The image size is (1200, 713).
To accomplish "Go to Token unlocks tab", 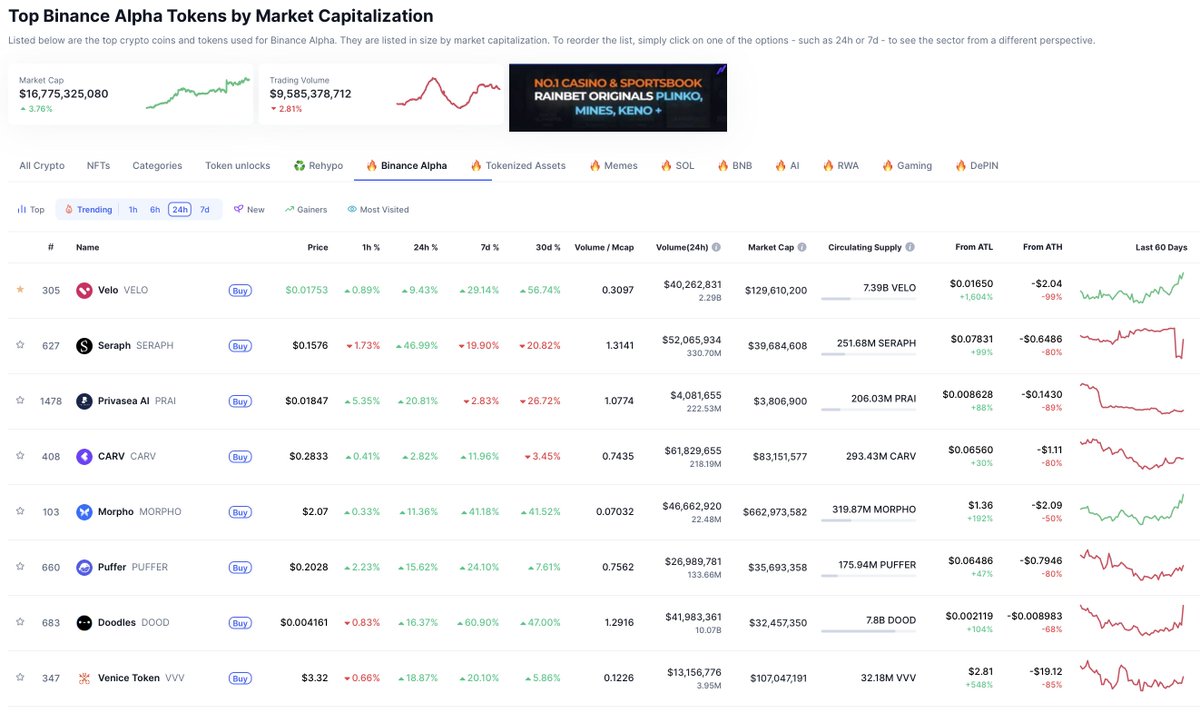I will coord(237,166).
